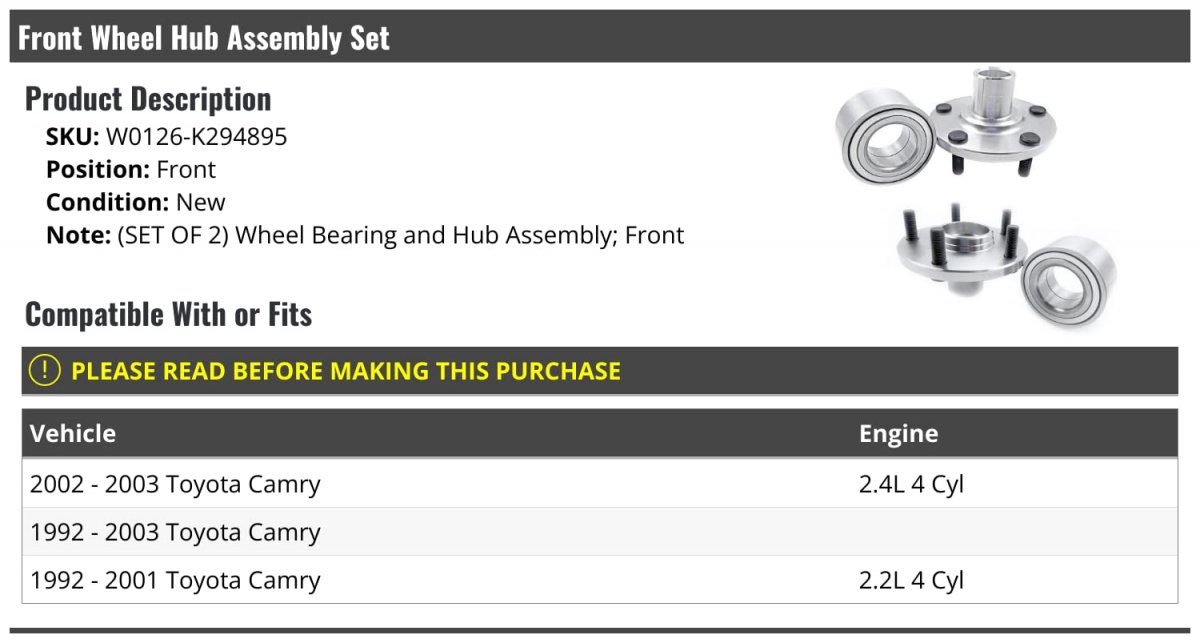
Task: Click the Engine column header
Action: [x=898, y=433]
